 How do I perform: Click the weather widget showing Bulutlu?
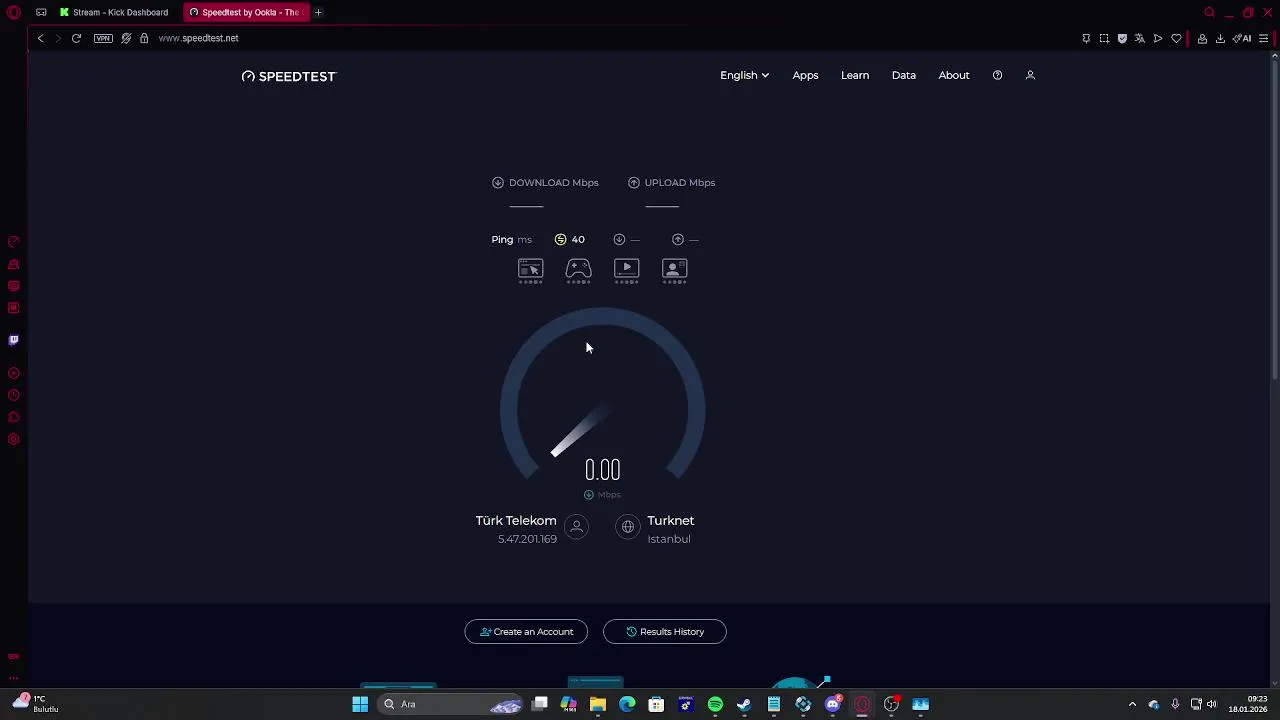tap(34, 704)
